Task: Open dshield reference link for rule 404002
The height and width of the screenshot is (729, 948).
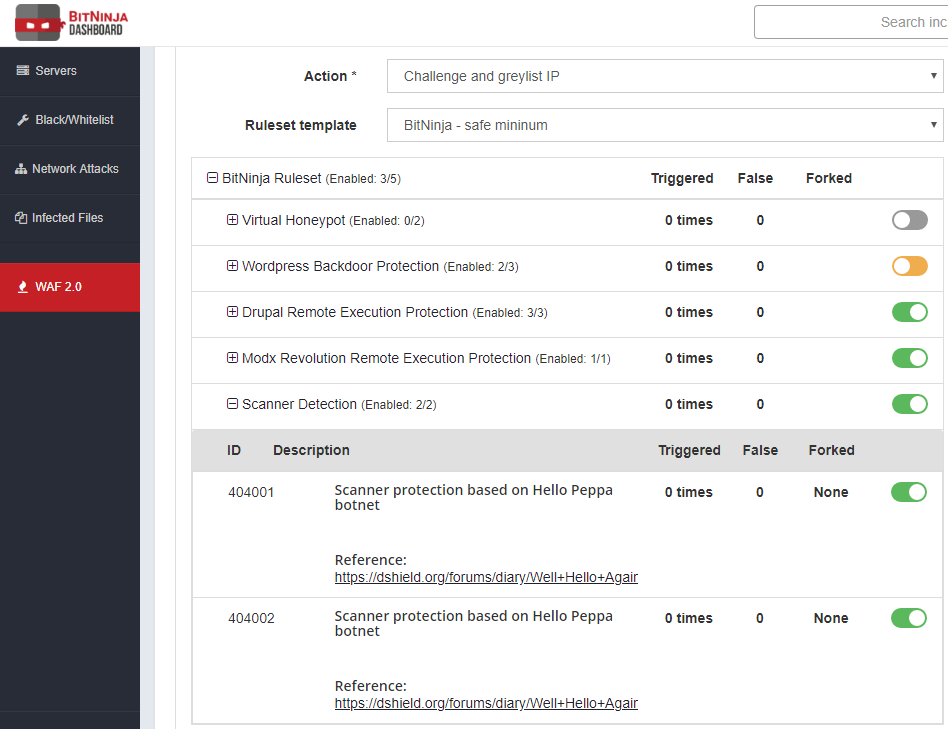Action: point(486,703)
